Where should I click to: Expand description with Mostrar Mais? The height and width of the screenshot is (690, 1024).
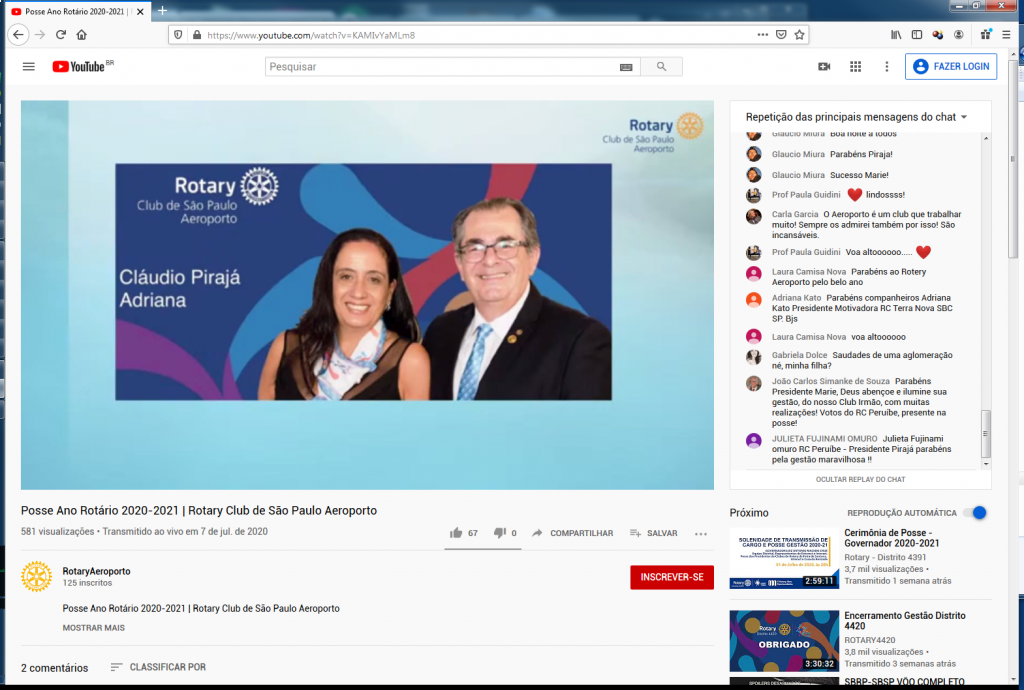coord(94,628)
